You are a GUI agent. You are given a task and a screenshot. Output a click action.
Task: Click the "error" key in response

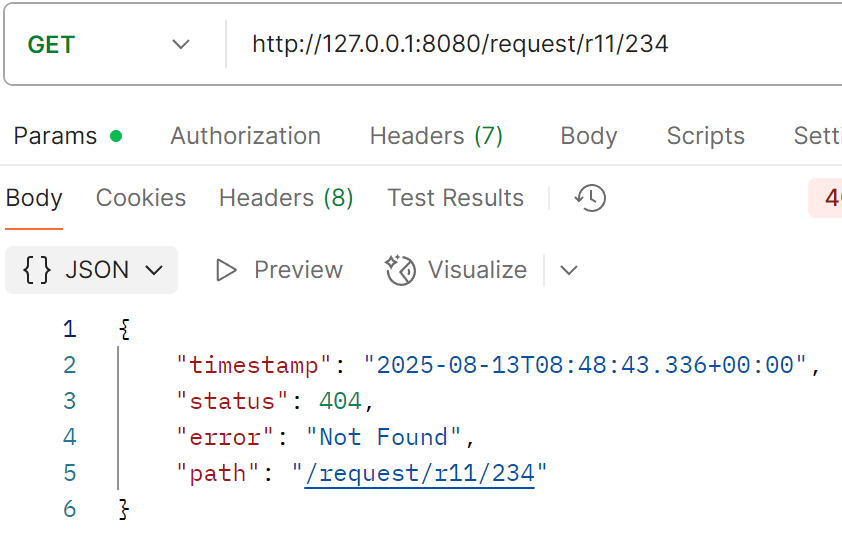226,437
